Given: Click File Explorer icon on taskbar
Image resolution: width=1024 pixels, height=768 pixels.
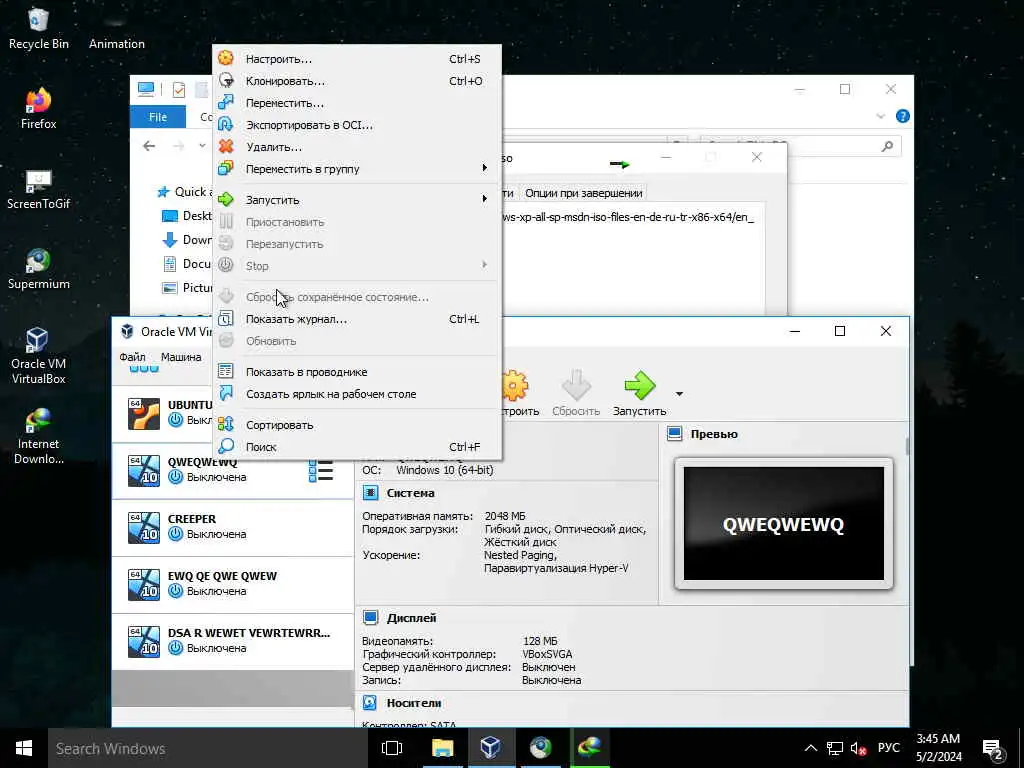Looking at the screenshot, I should (442, 748).
